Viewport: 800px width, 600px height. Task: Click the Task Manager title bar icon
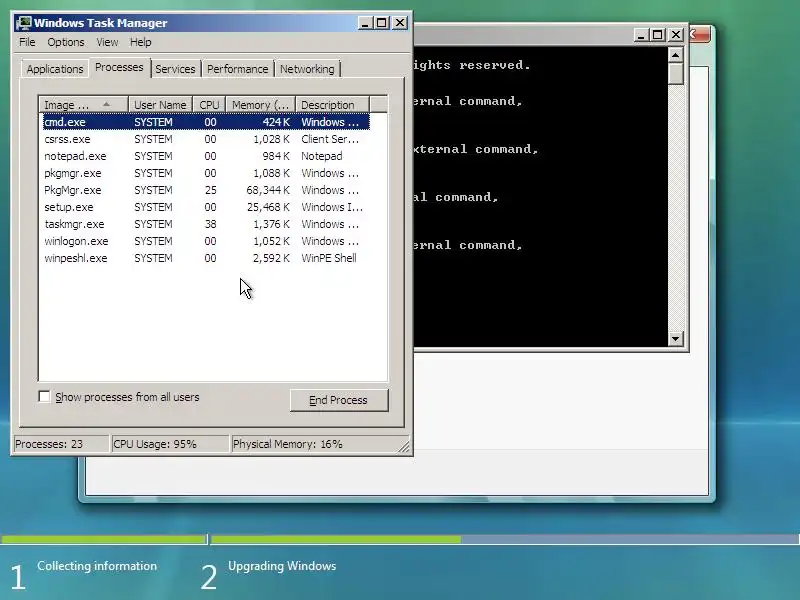coord(23,23)
